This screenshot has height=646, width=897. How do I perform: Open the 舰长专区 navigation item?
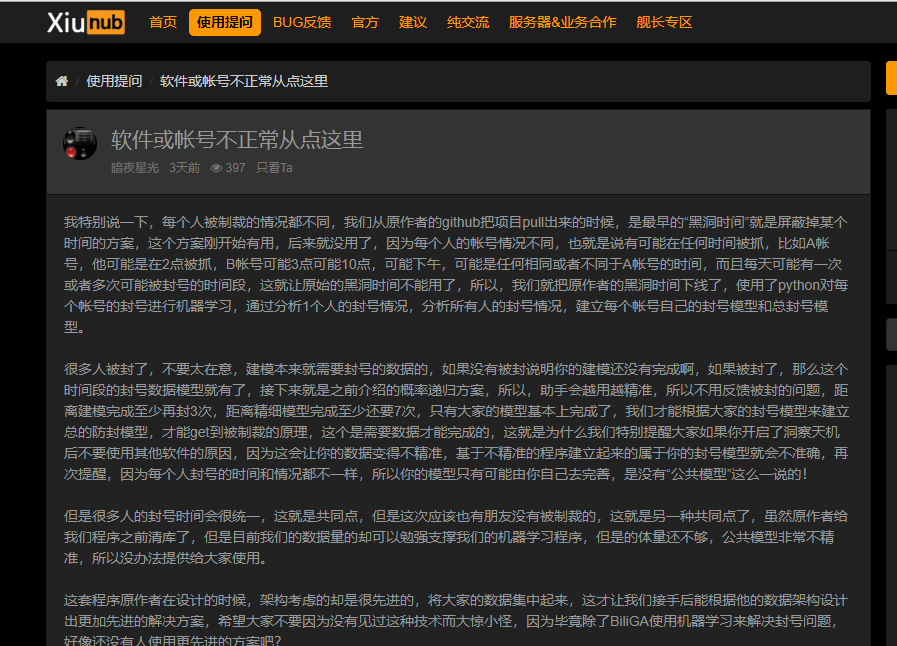[x=664, y=22]
